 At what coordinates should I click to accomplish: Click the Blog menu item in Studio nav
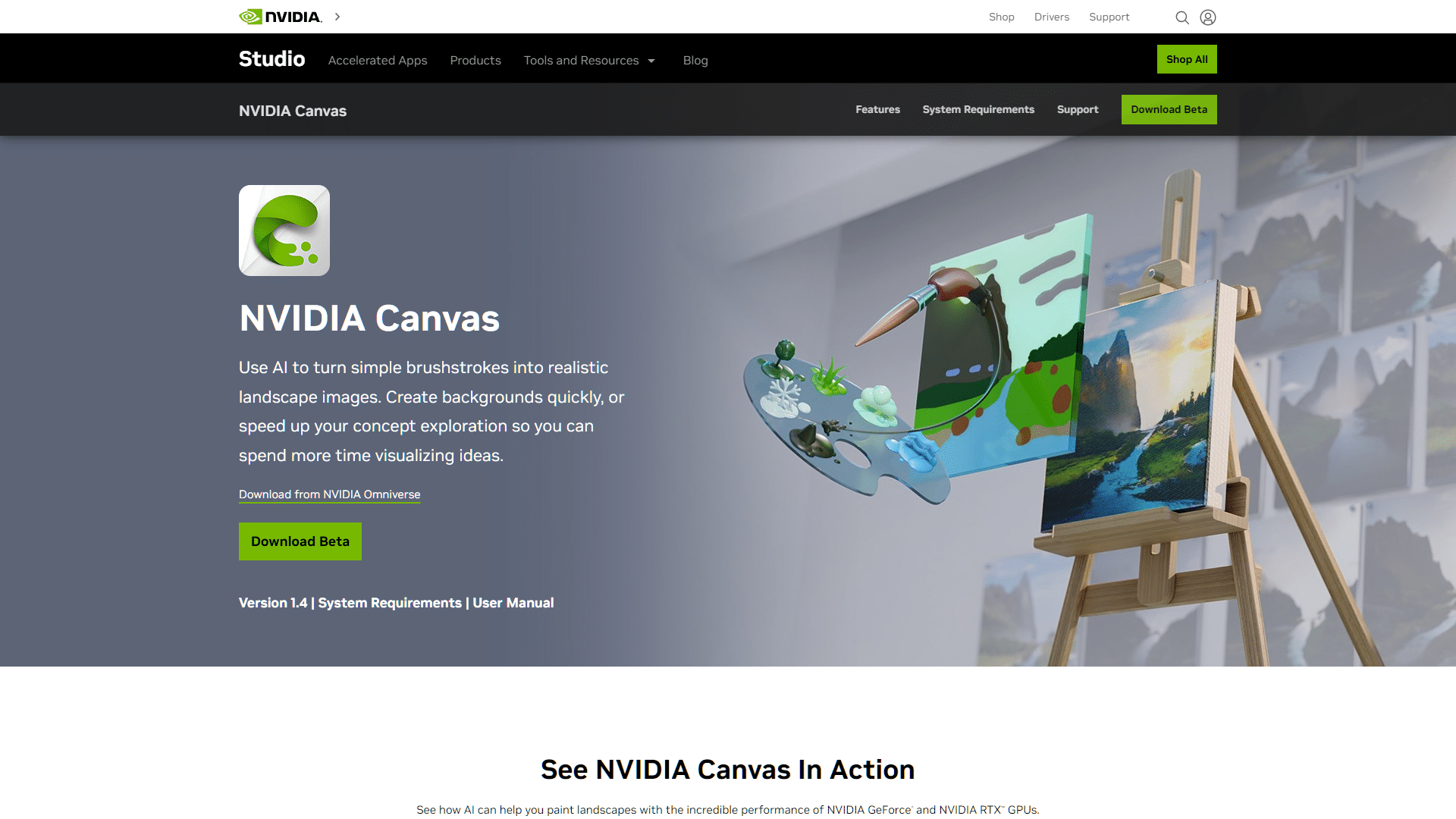click(x=695, y=60)
